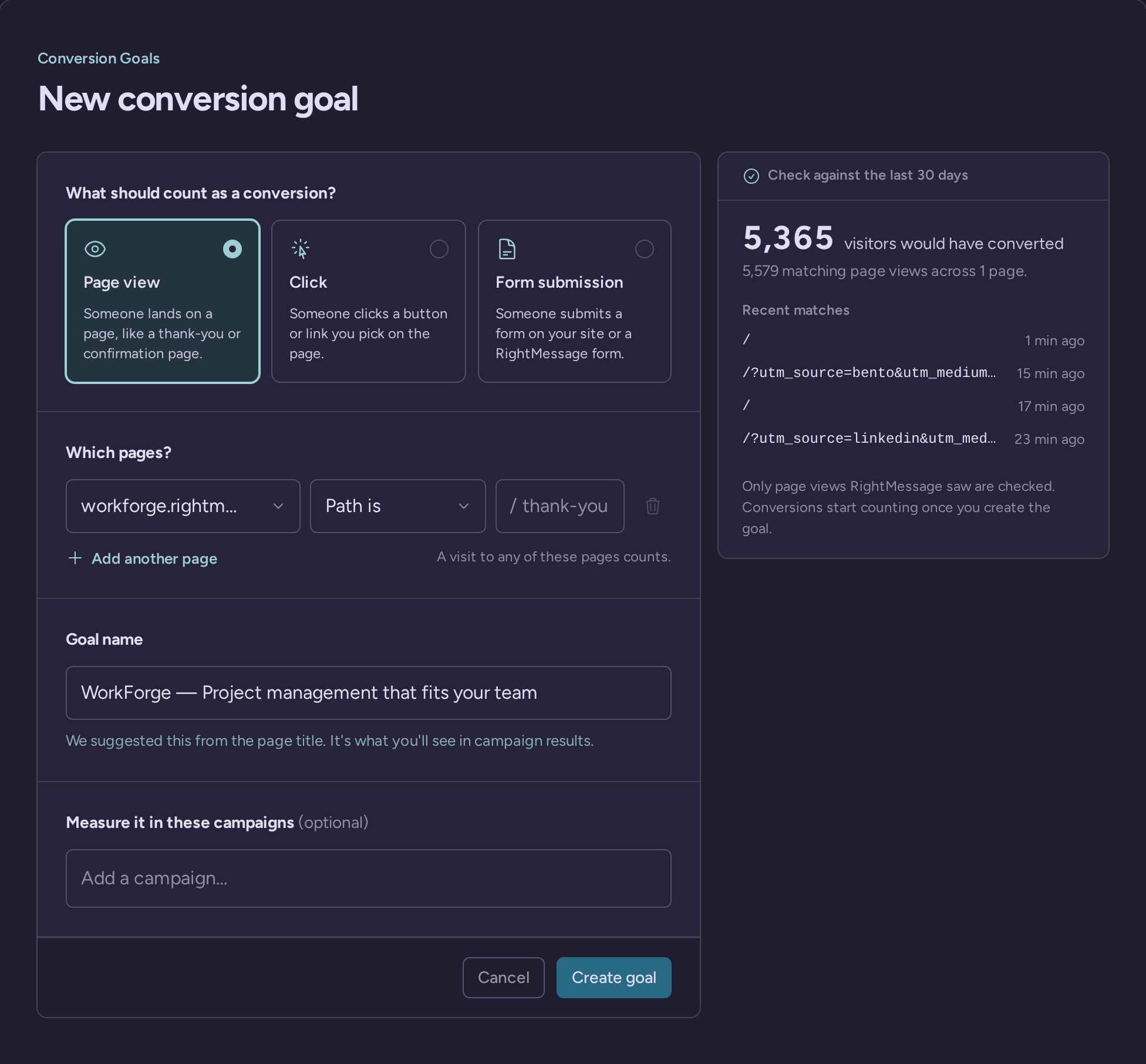
Task: Click the /?utm_source=linkedin recent match row
Action: tap(913, 439)
